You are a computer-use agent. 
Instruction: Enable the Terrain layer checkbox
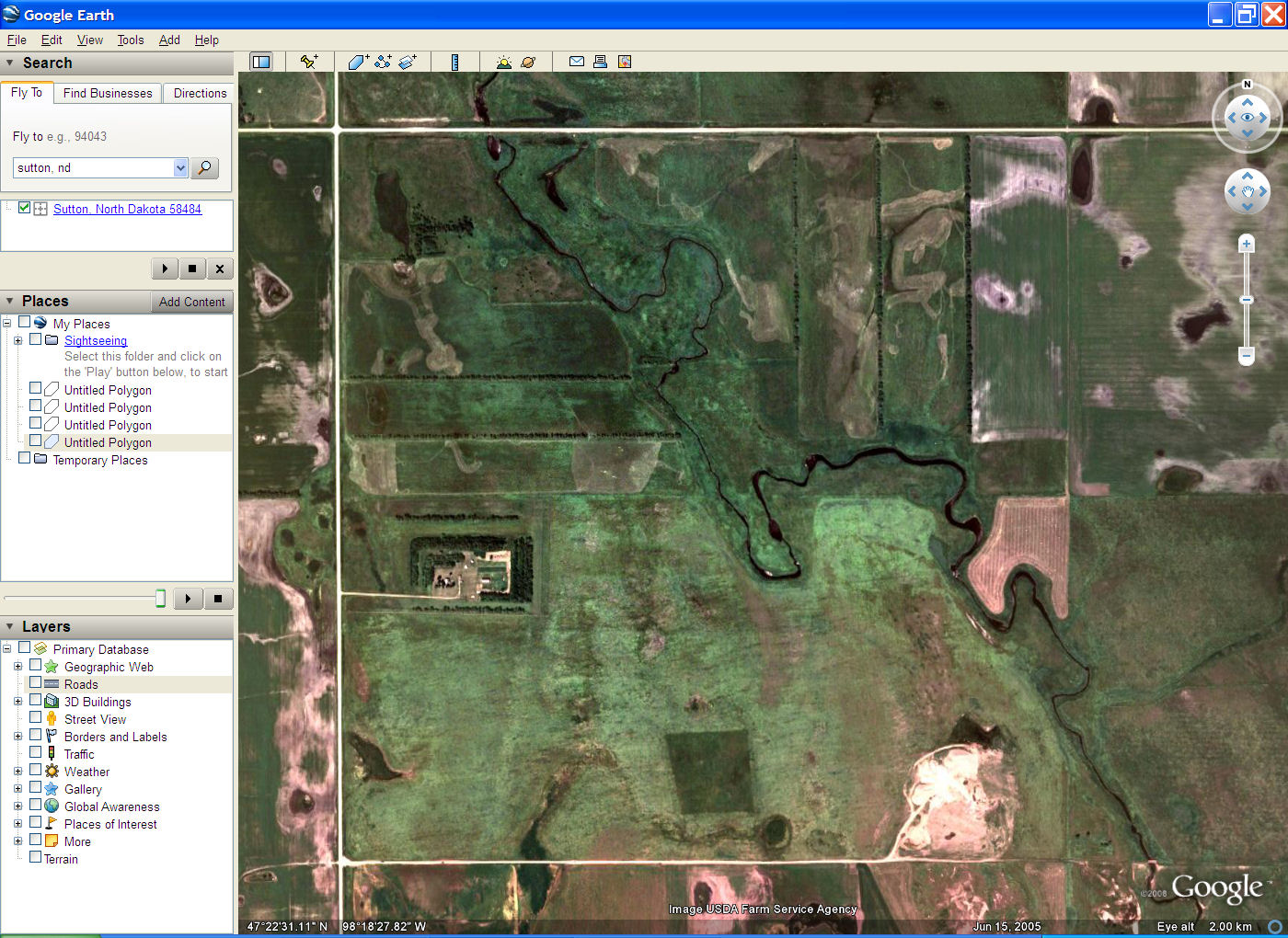(x=35, y=857)
